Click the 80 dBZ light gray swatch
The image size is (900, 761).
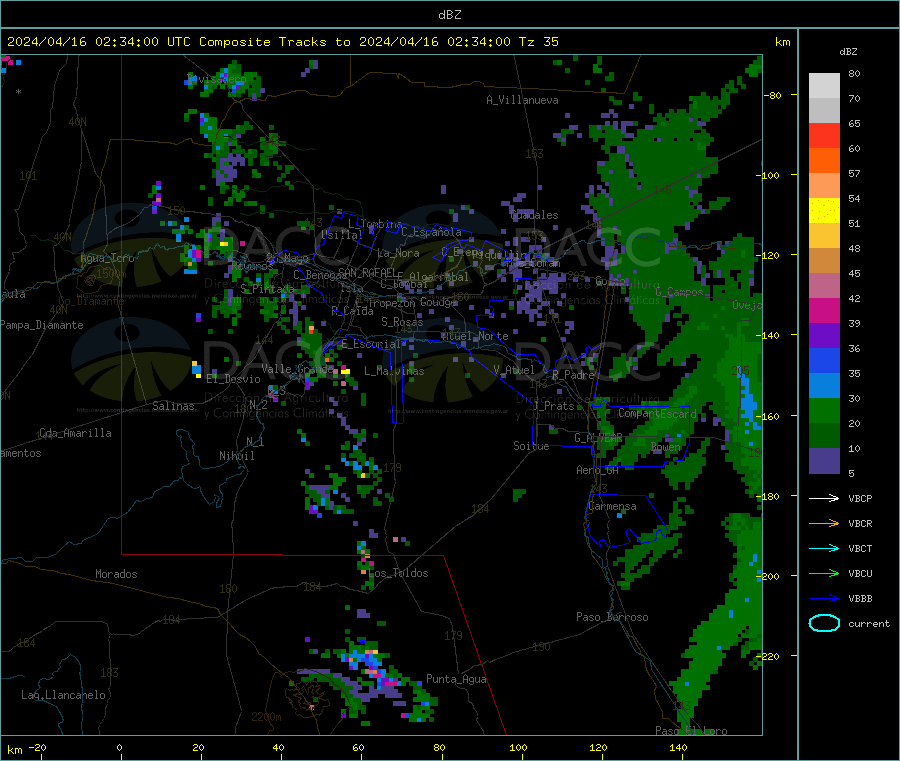tap(824, 86)
